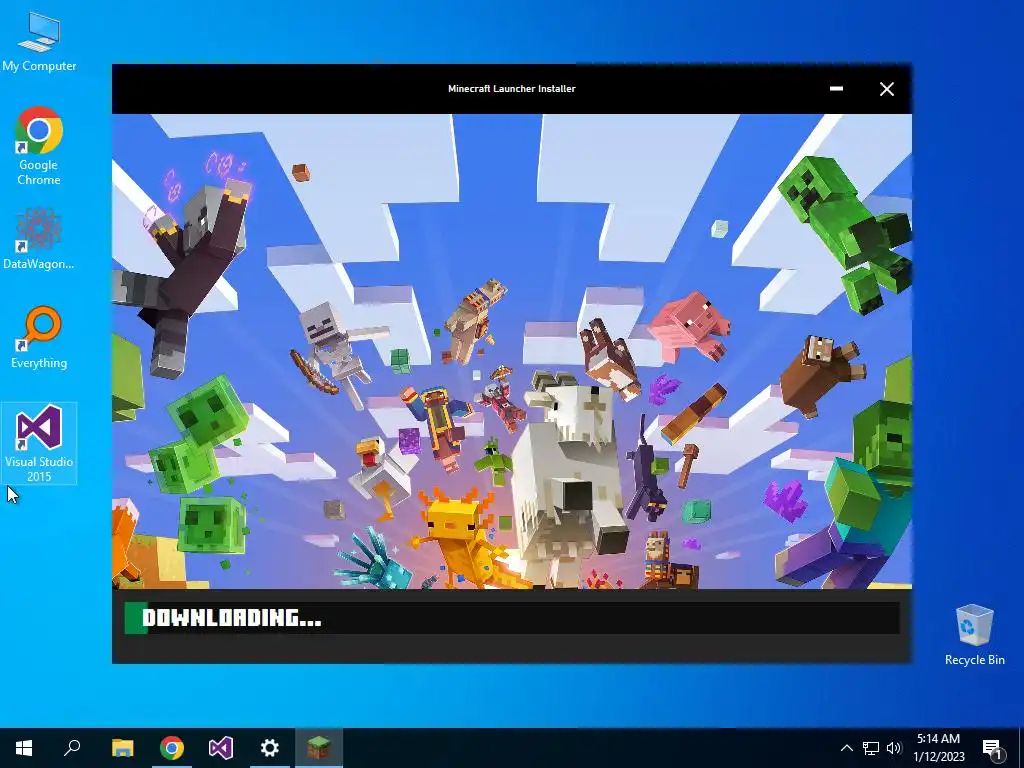Minimize the Minecraft Launcher Installer window
This screenshot has width=1024, height=768.
click(836, 89)
